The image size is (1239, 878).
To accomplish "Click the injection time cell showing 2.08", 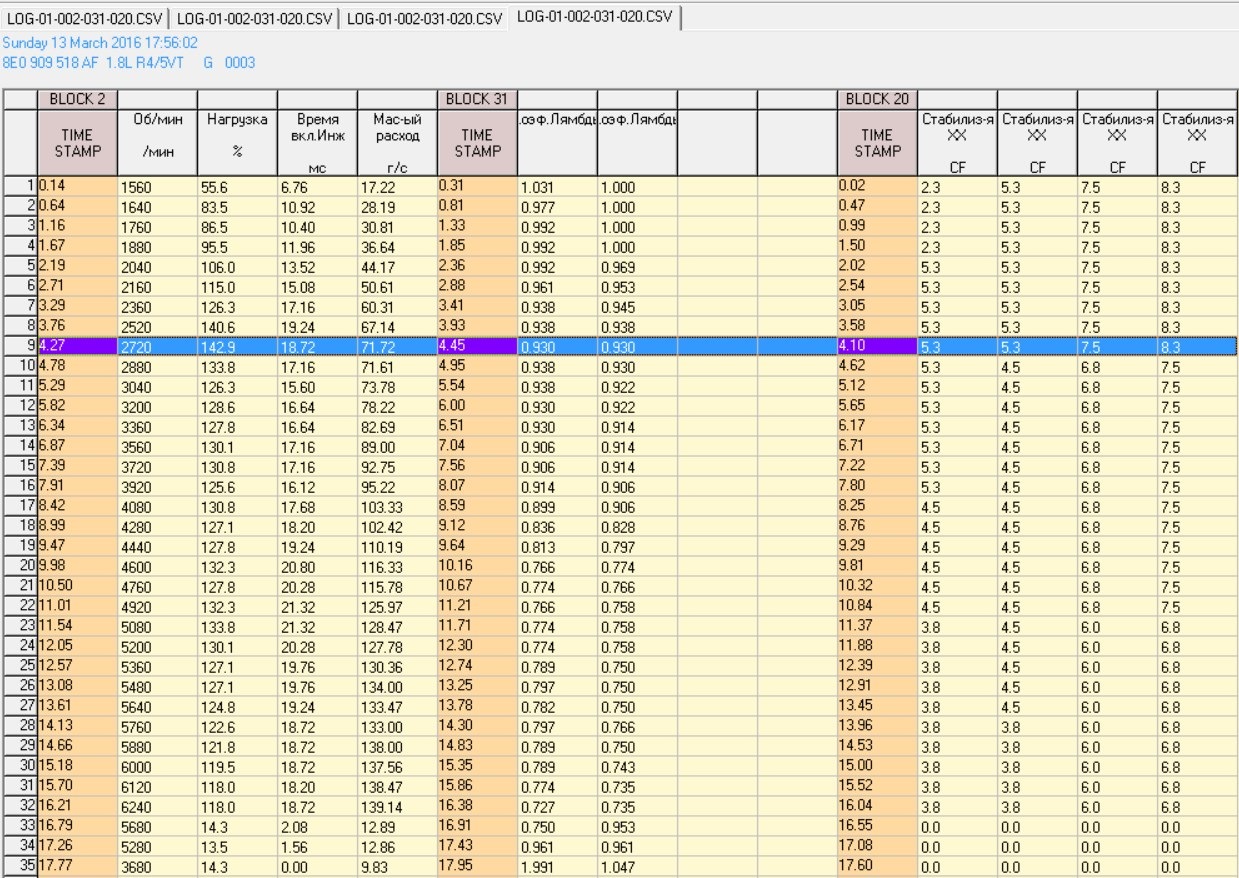I will pyautogui.click(x=318, y=827).
